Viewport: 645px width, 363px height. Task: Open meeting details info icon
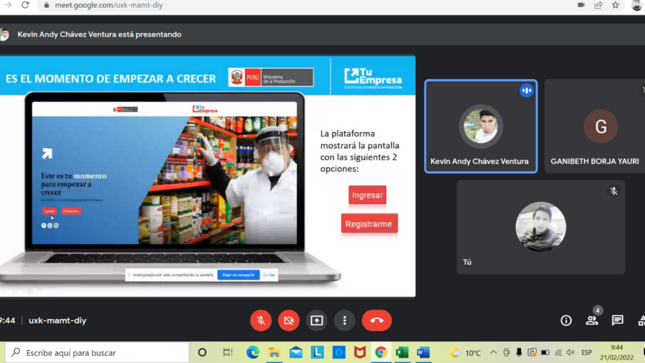pyautogui.click(x=566, y=320)
